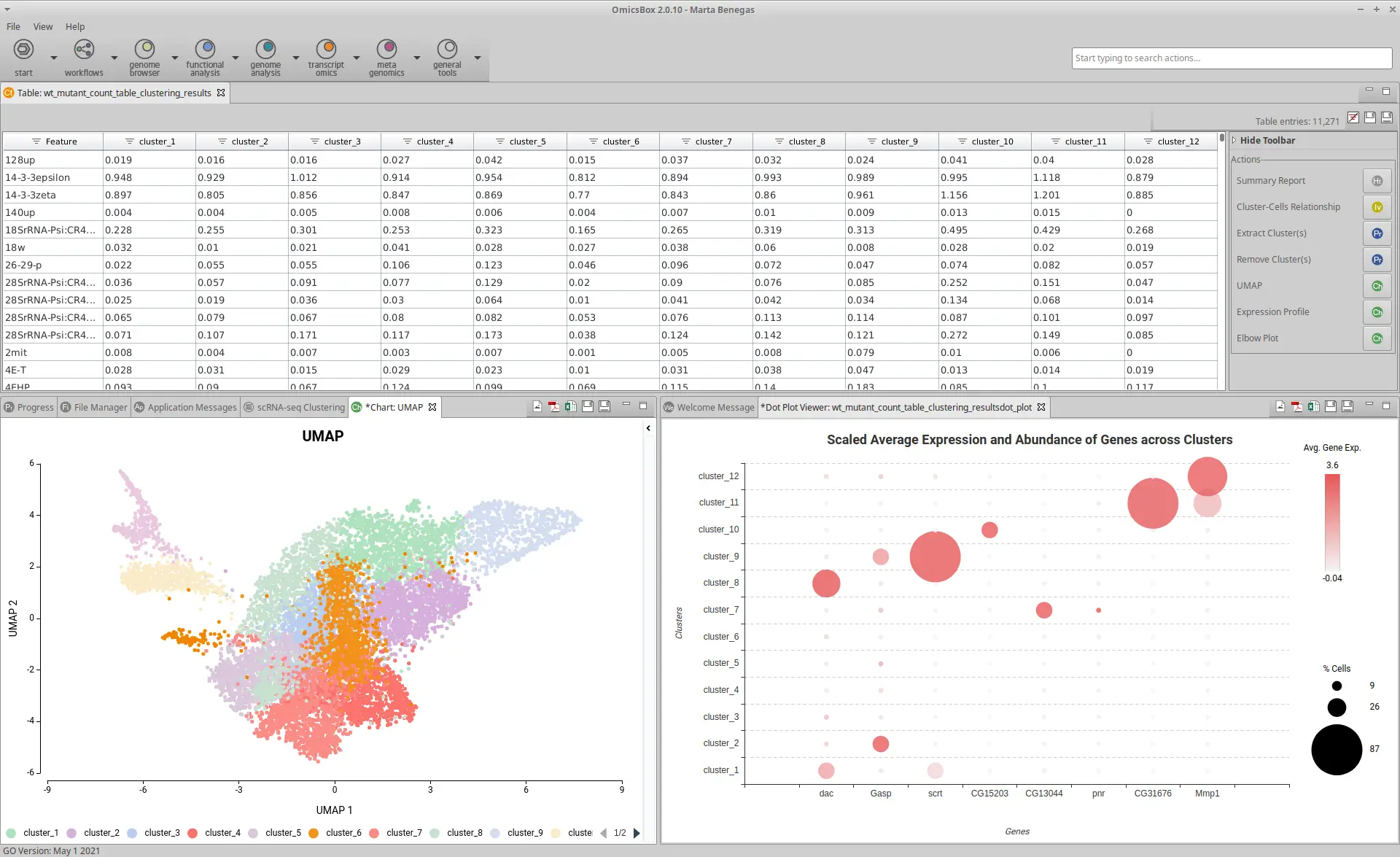The height and width of the screenshot is (857, 1400).
Task: Click the Summary Report action icon
Action: tap(1378, 180)
